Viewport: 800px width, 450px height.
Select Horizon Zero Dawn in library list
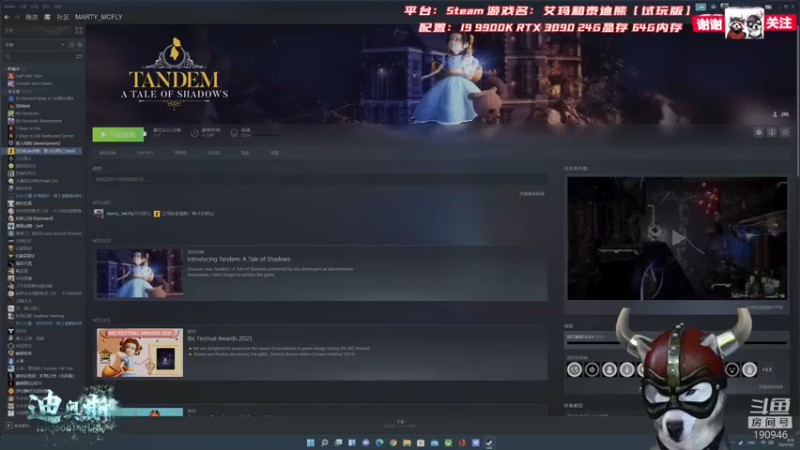point(30,84)
